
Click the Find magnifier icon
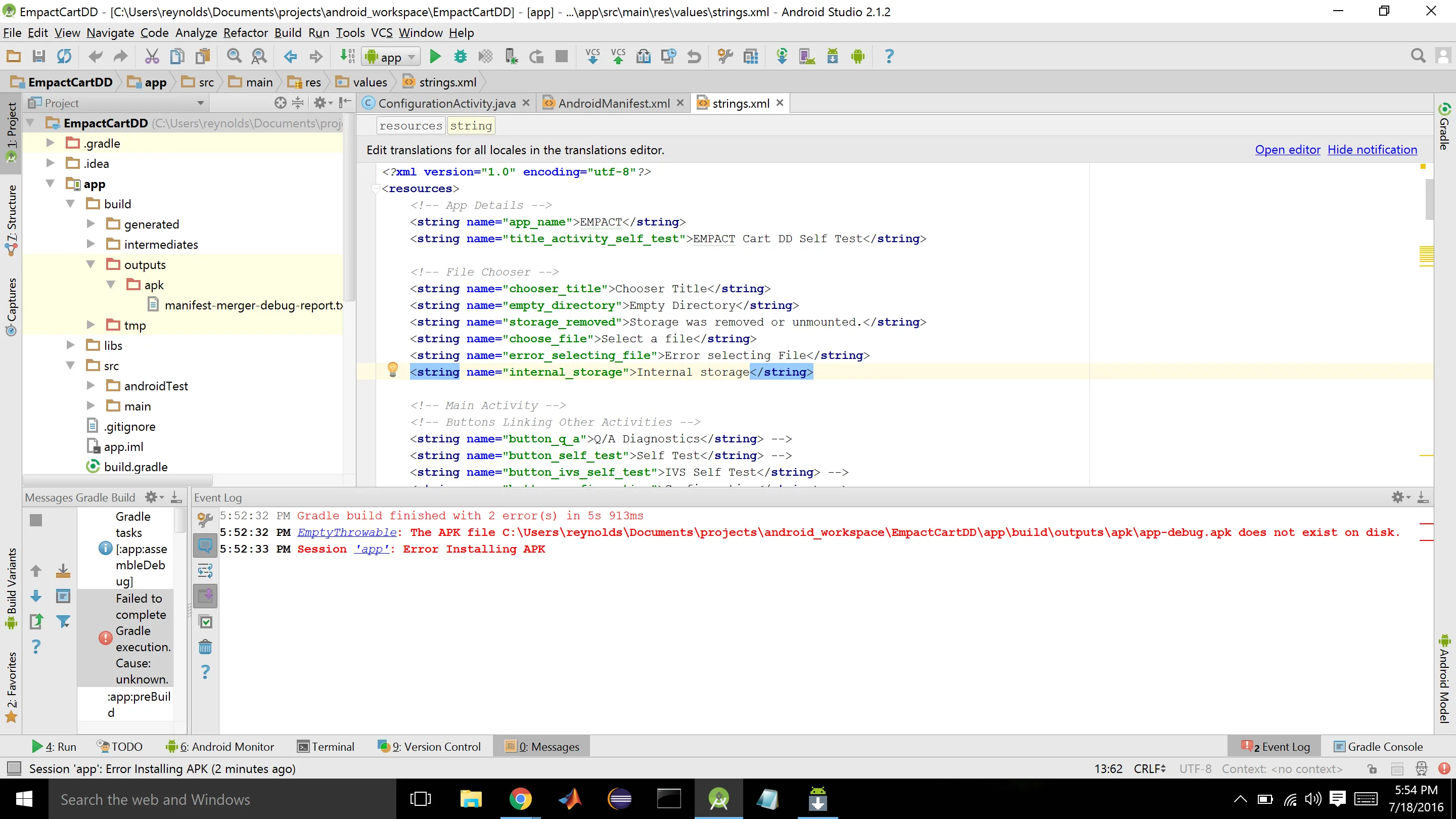click(x=234, y=56)
